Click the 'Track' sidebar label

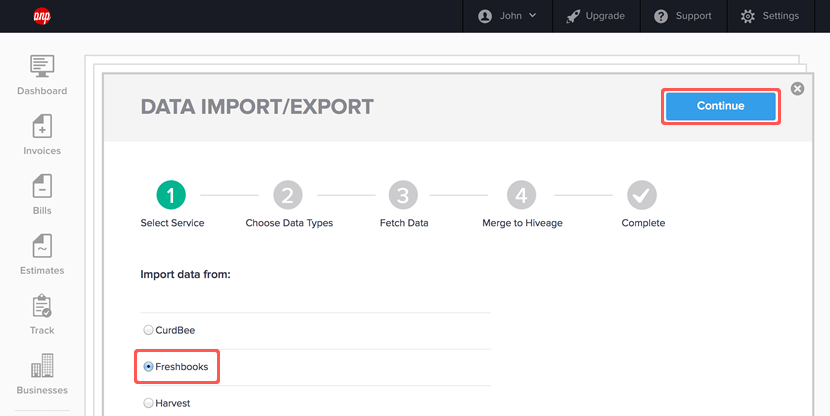(x=42, y=330)
